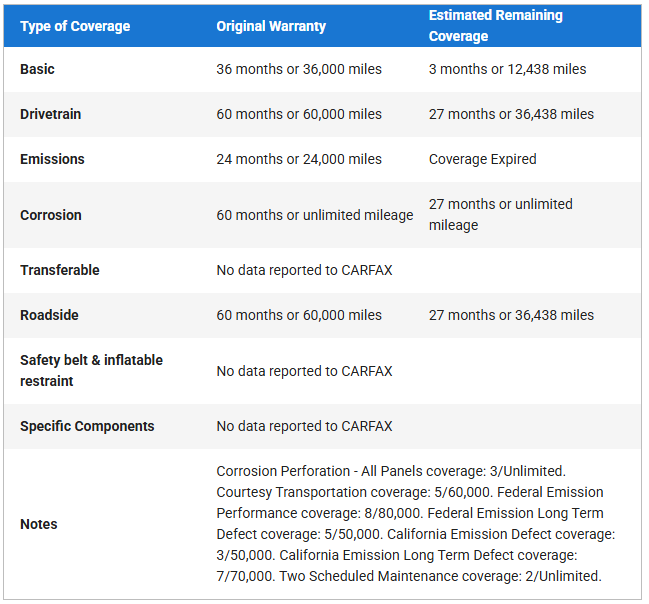Click the 'Type of Coverage' column header
Screen dimensions: 649x604
pyautogui.click(x=75, y=26)
